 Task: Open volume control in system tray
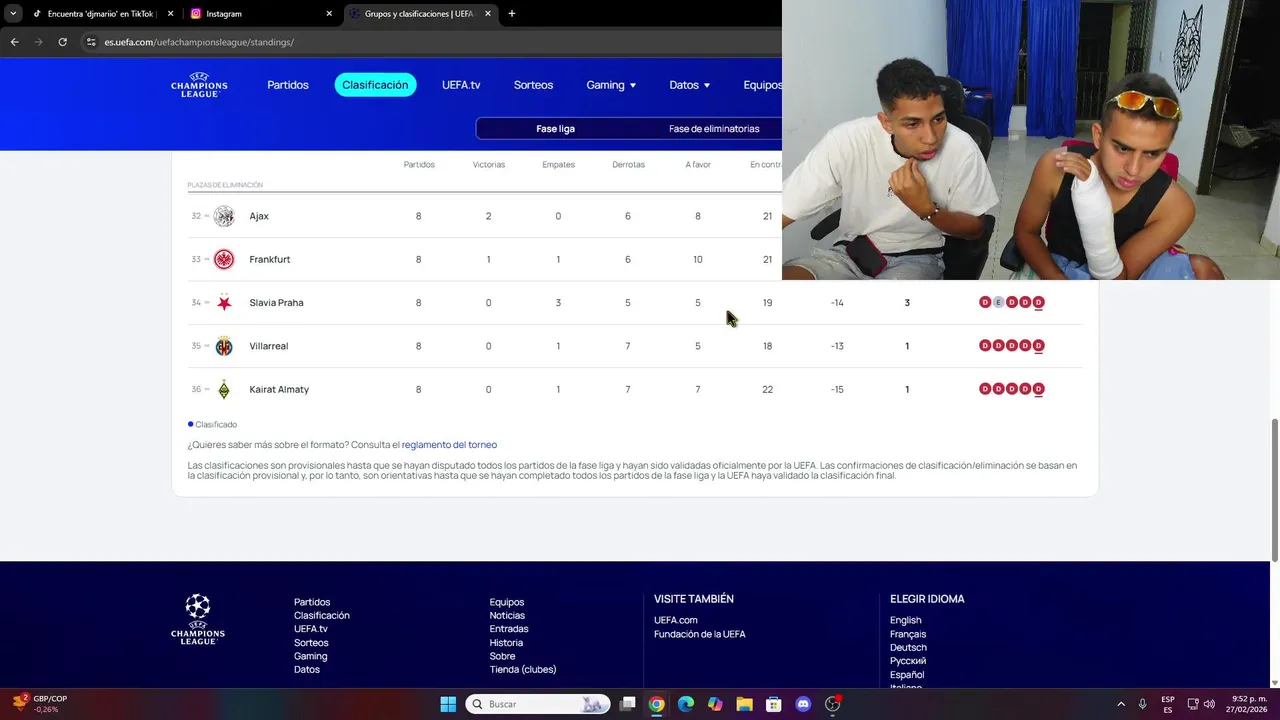point(1209,704)
